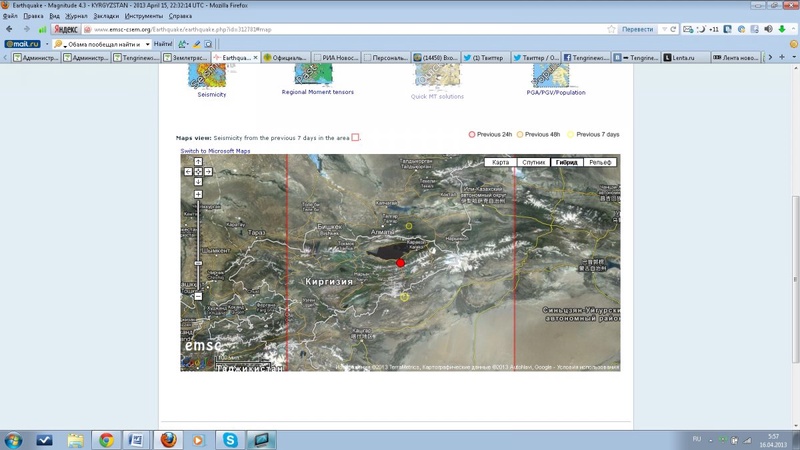800x450 pixels.
Task: Open the Инструменты menu
Action: pyautogui.click(x=144, y=17)
